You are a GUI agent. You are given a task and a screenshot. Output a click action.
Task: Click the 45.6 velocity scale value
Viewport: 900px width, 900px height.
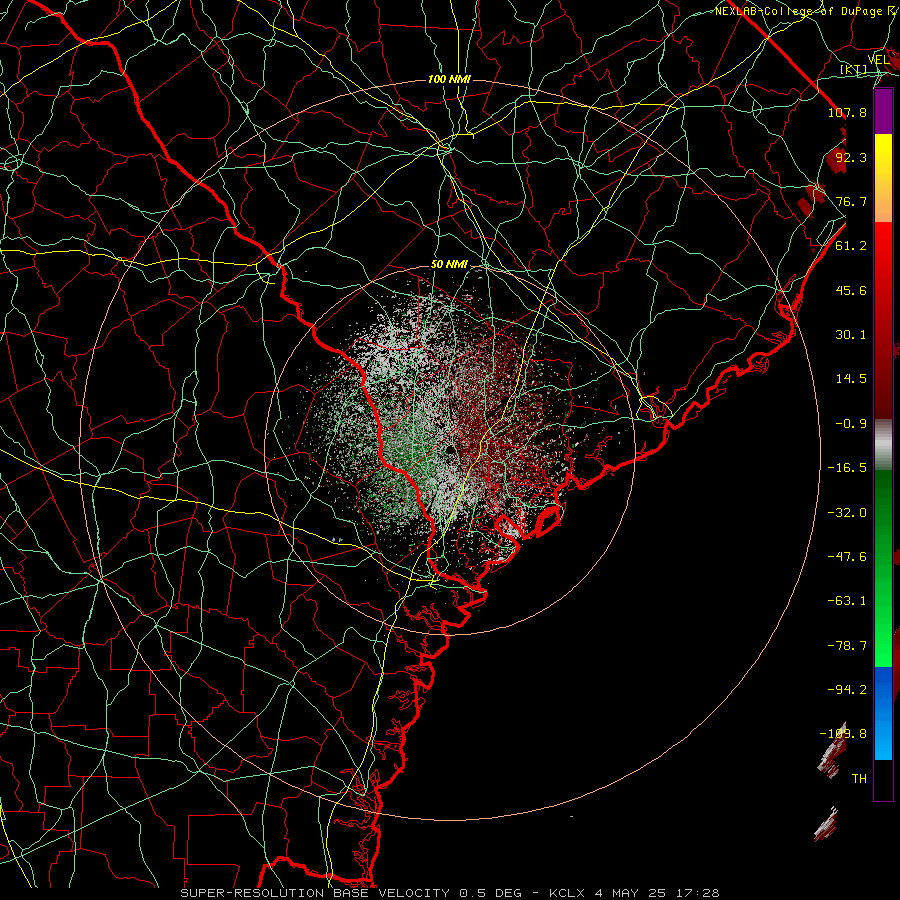click(851, 290)
